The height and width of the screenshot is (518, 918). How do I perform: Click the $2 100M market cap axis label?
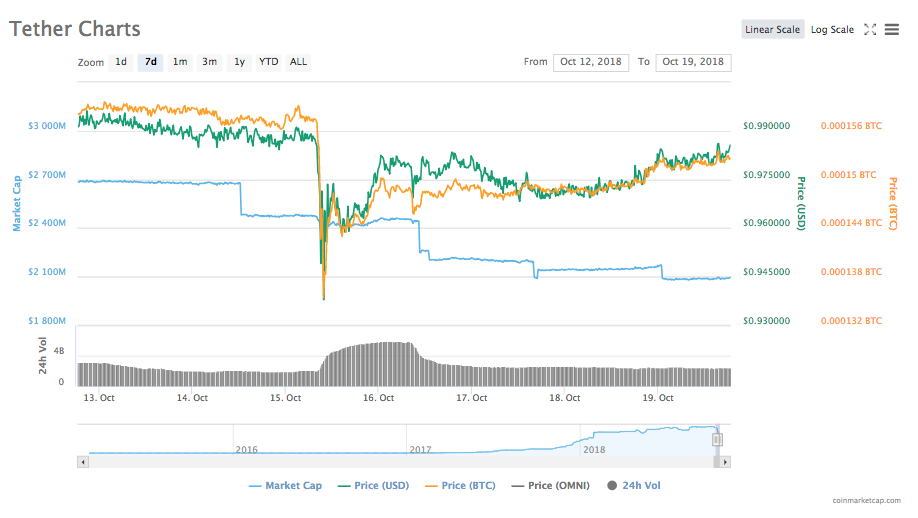point(47,272)
